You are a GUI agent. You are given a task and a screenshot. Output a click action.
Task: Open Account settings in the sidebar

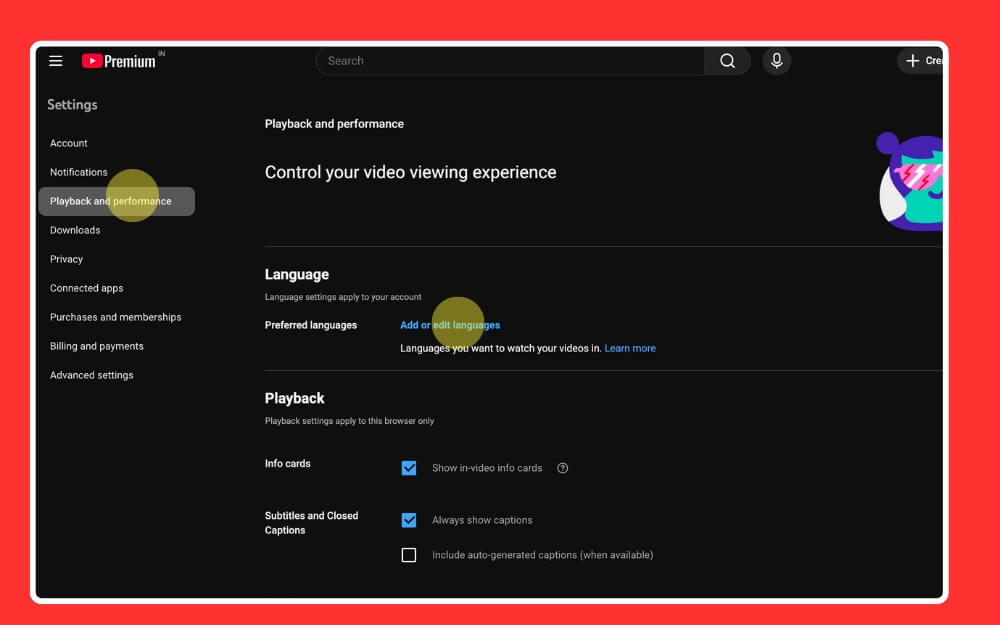68,143
